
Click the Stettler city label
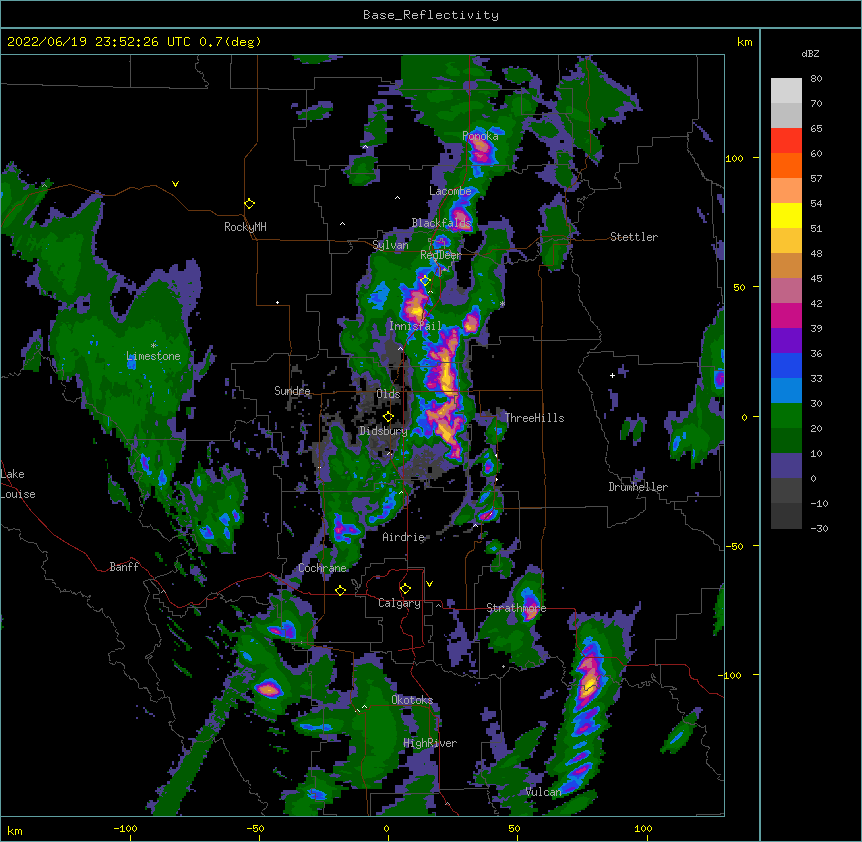tap(634, 237)
